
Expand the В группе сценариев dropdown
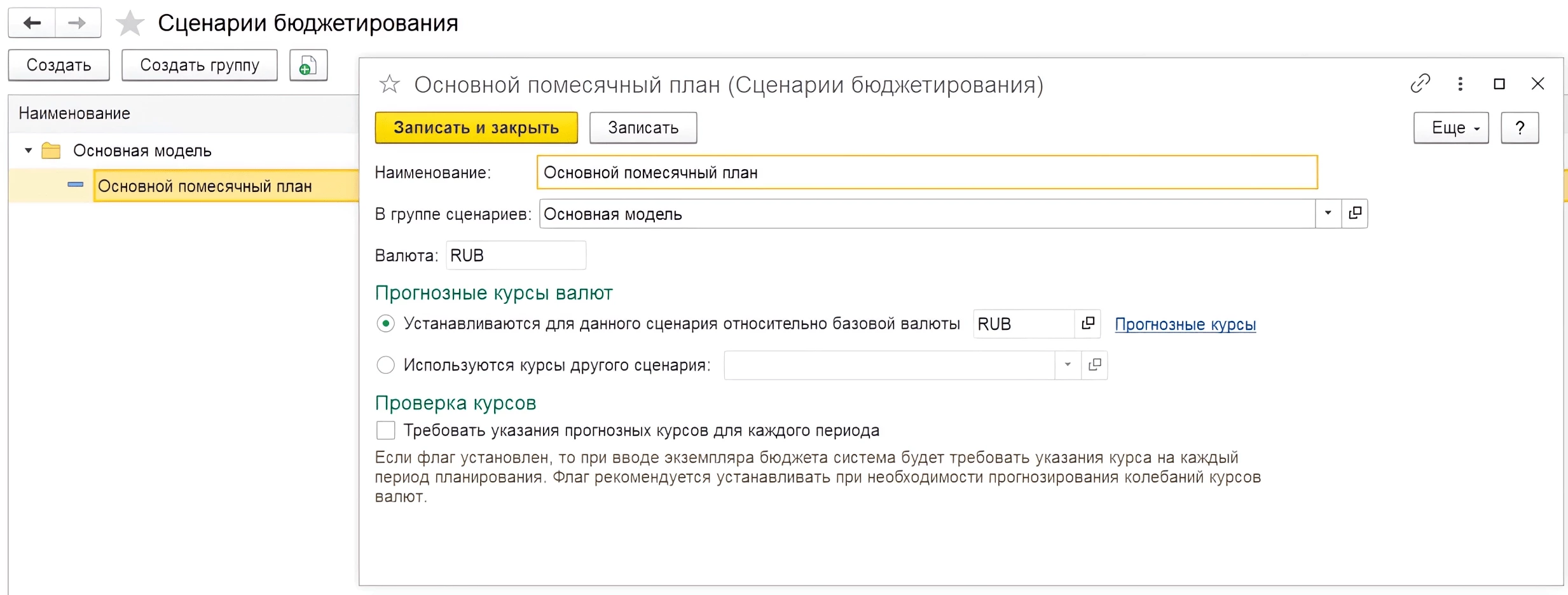coord(1328,214)
